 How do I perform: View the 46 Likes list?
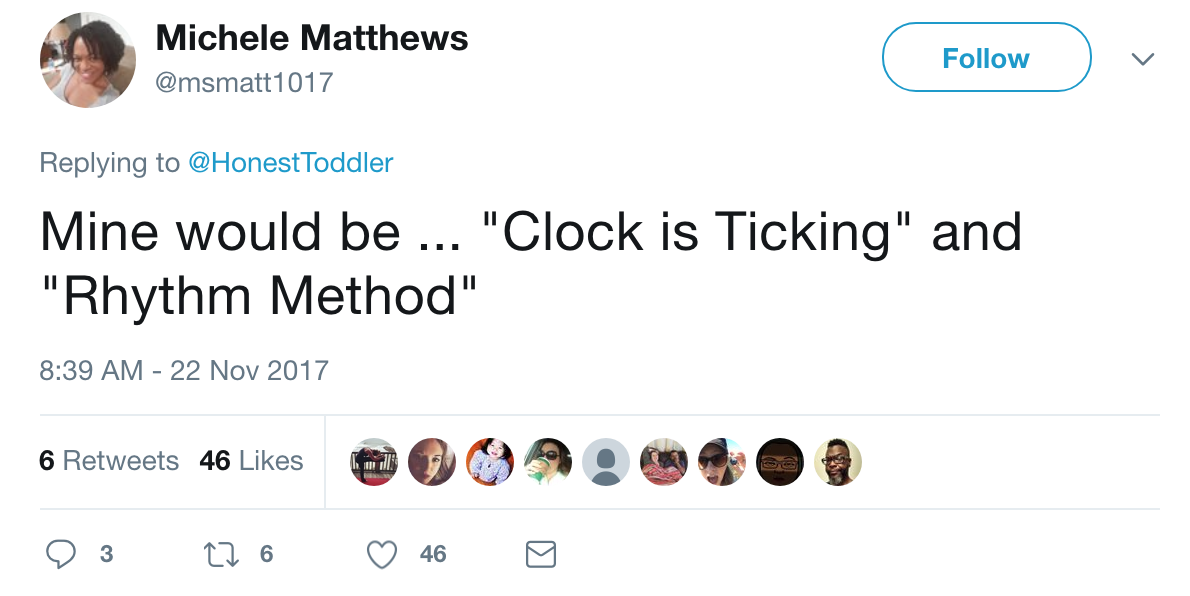[251, 461]
